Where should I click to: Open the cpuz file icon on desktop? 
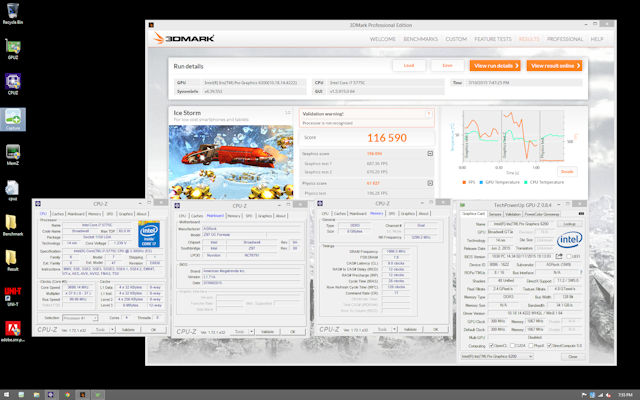13,190
